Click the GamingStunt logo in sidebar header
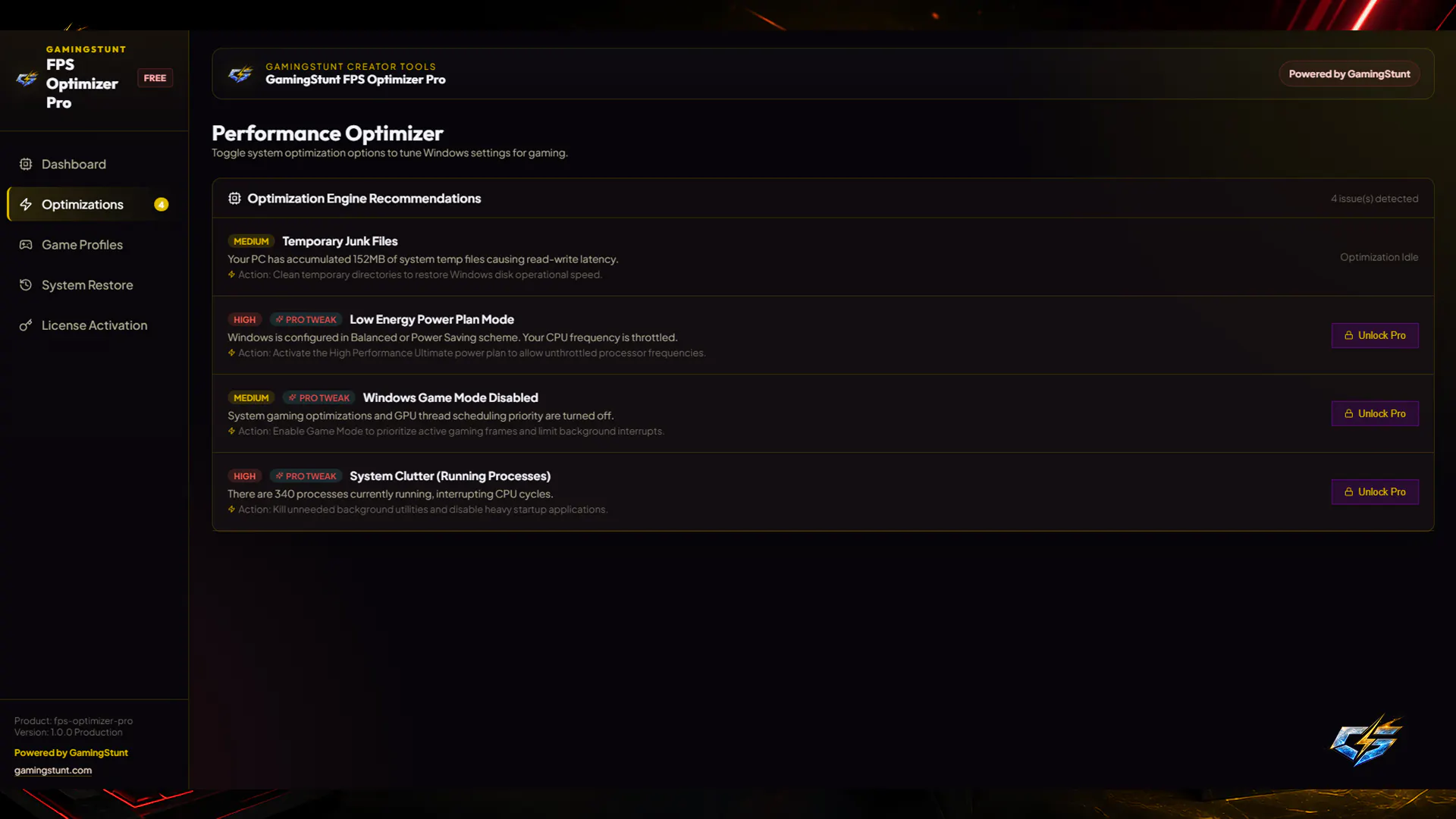 [27, 78]
